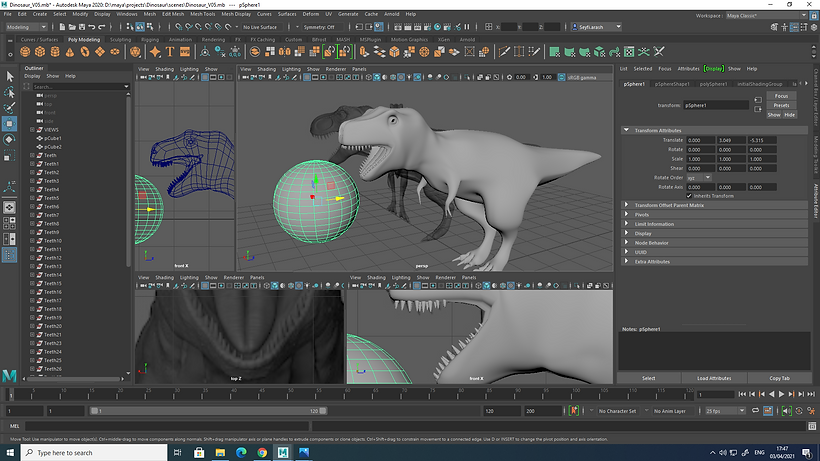Click the Outliner vertical scrollbar

click(x=128, y=183)
